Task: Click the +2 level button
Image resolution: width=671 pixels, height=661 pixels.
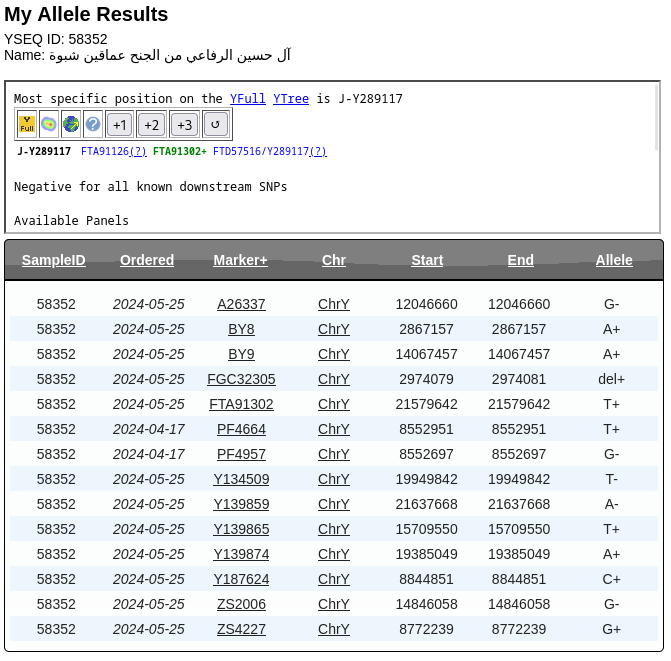Action: tap(151, 124)
